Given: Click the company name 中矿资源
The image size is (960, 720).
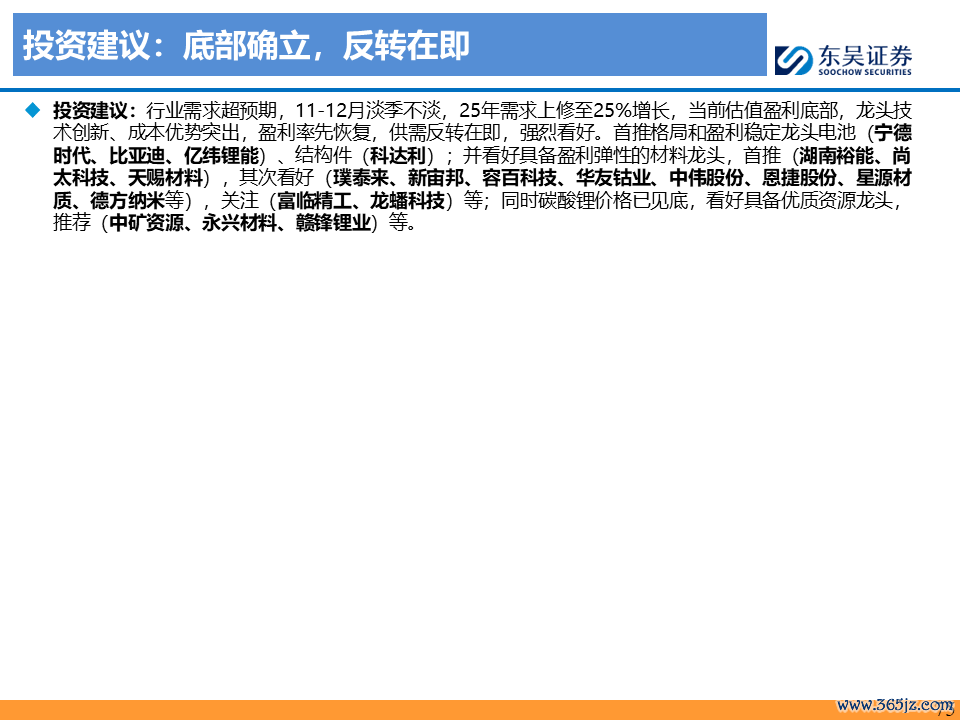Looking at the screenshot, I should pos(146,223).
